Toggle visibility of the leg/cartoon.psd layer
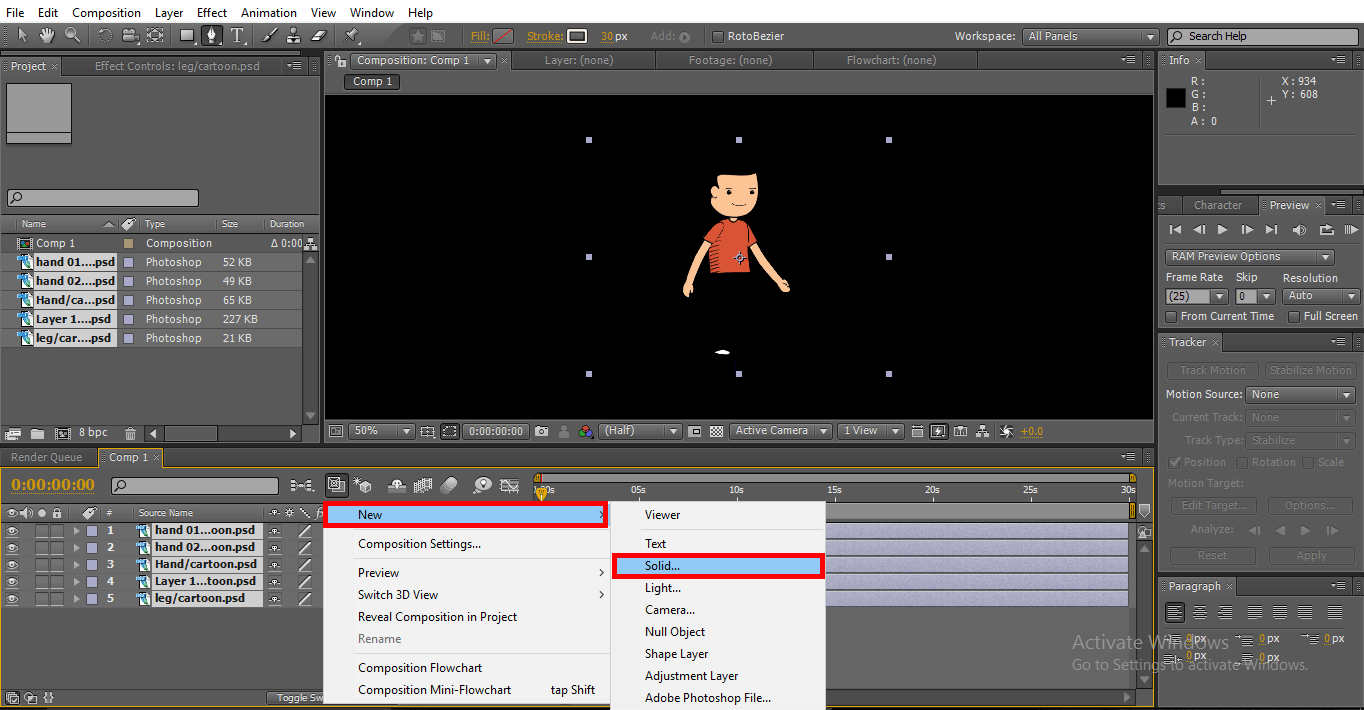The height and width of the screenshot is (710, 1364). [x=9, y=598]
